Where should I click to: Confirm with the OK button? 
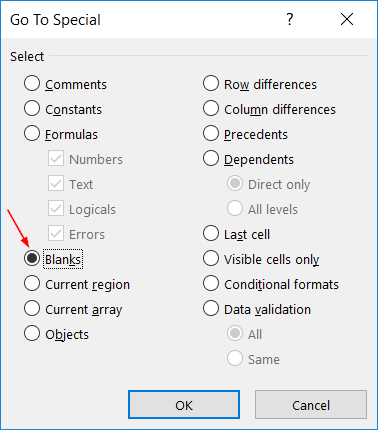[184, 405]
